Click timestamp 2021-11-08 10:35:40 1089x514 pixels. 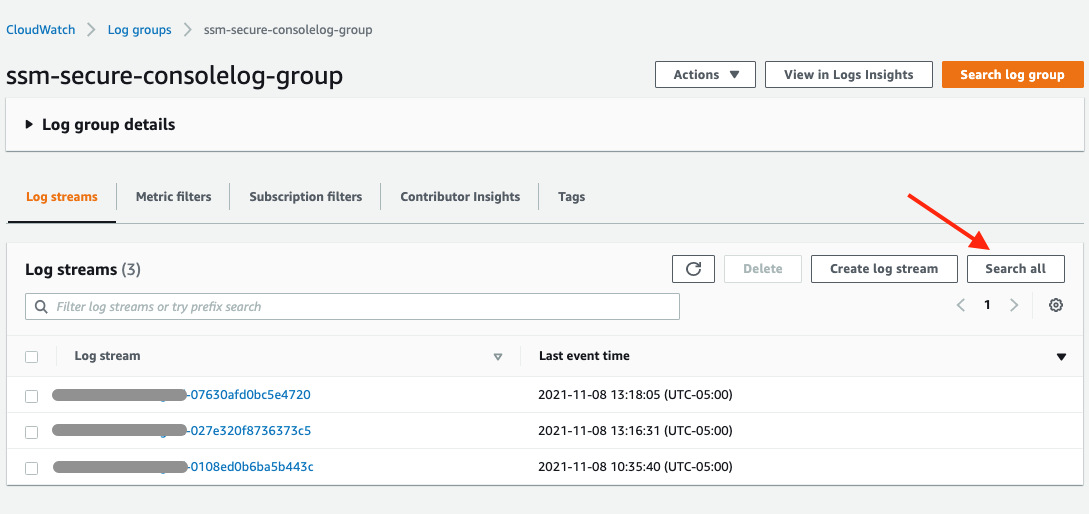(x=635, y=467)
